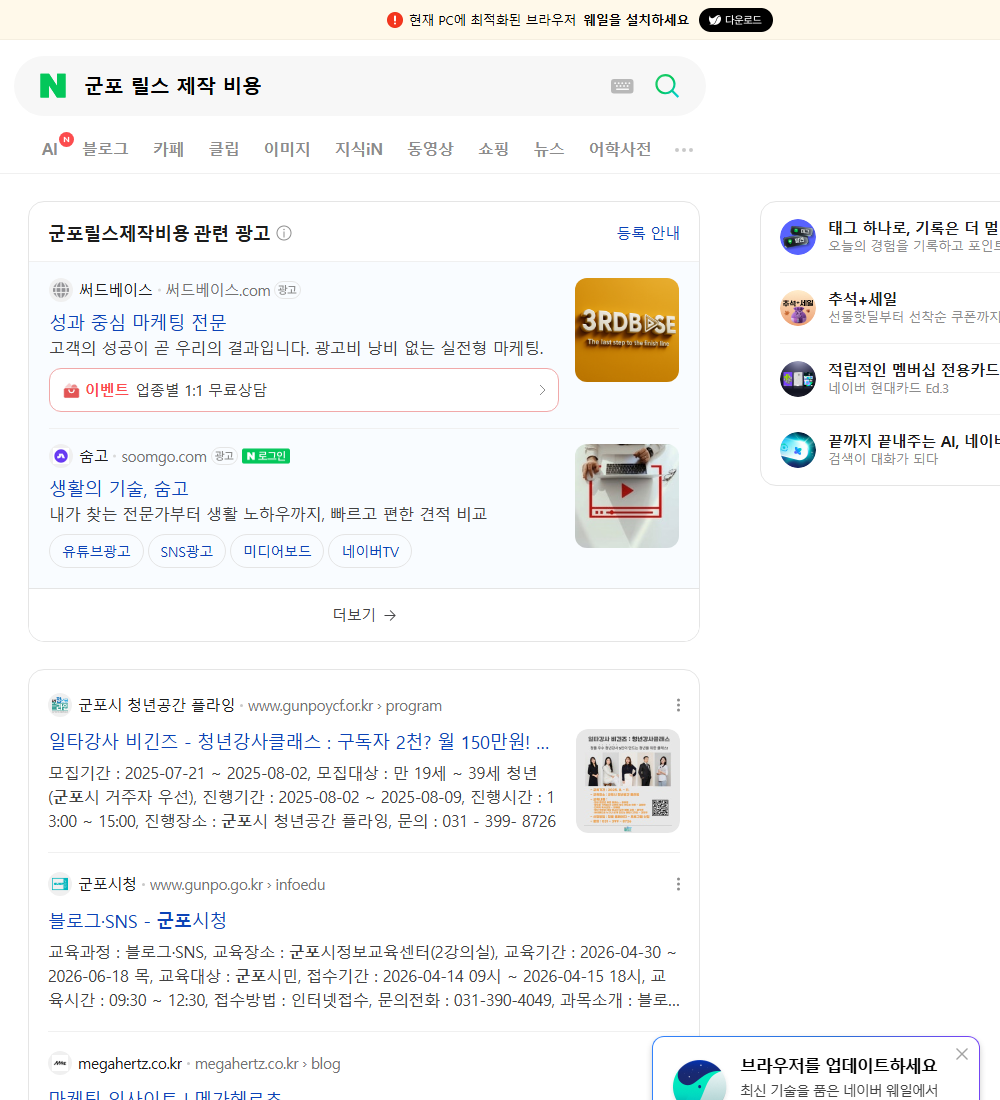The width and height of the screenshot is (1000, 1100).
Task: Open more options for 군포시 청년공간 플라잉 result
Action: 678,705
